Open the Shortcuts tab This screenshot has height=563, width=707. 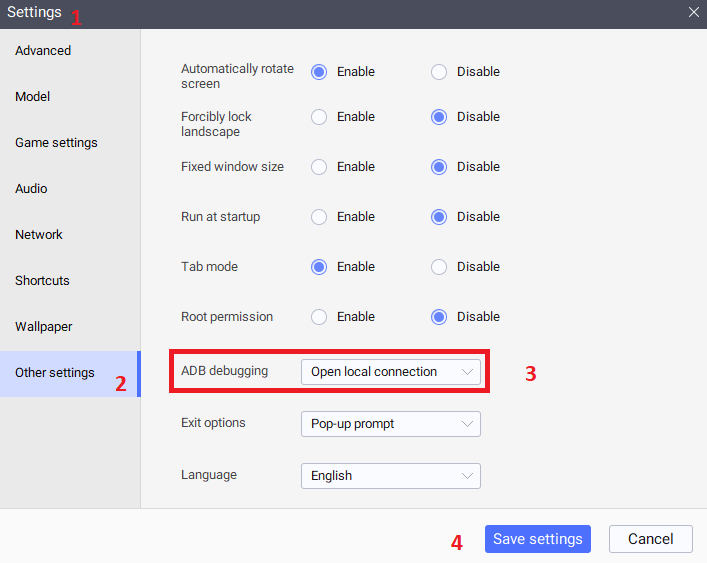point(42,281)
